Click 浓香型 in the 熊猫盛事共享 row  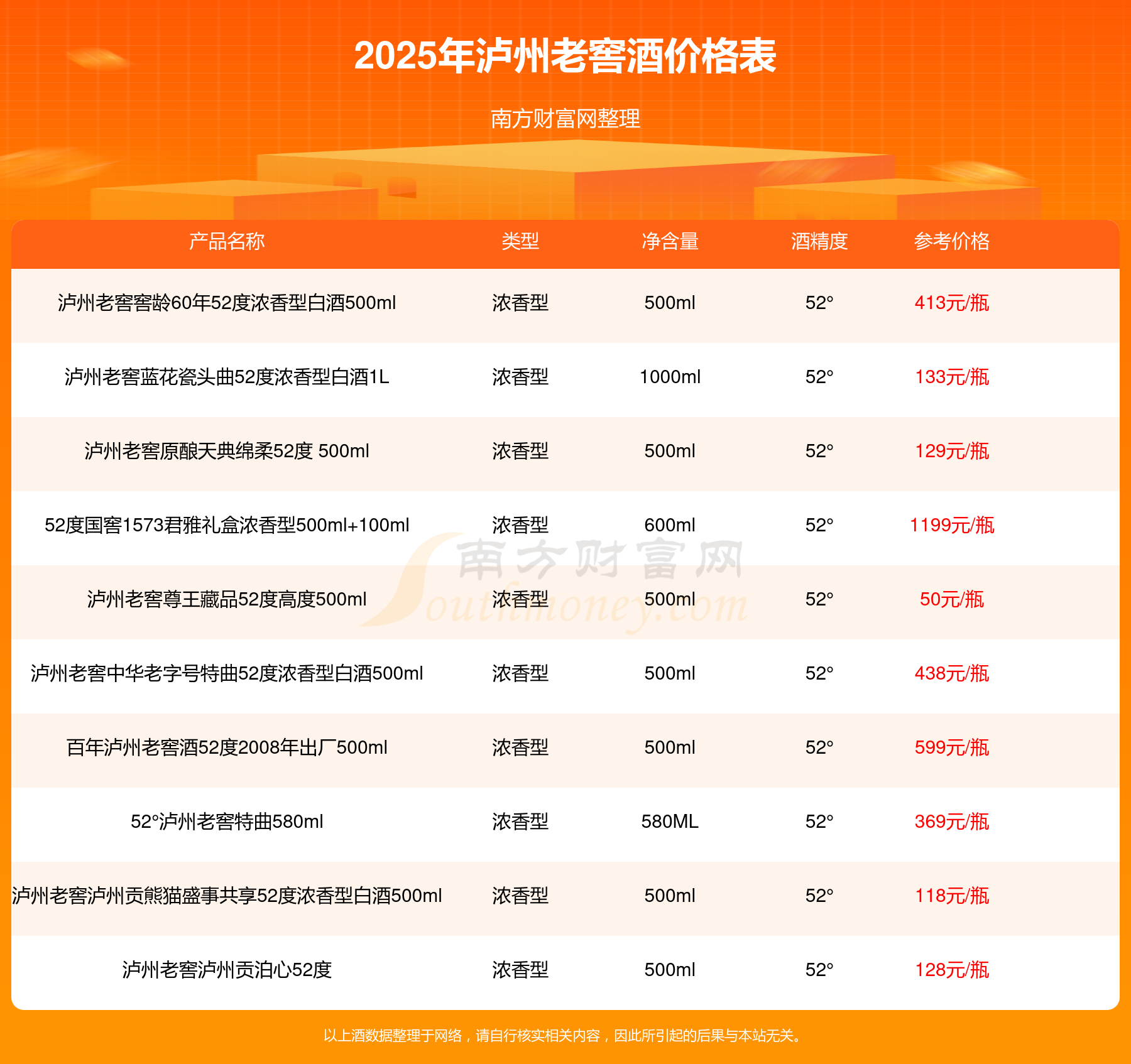tap(520, 896)
